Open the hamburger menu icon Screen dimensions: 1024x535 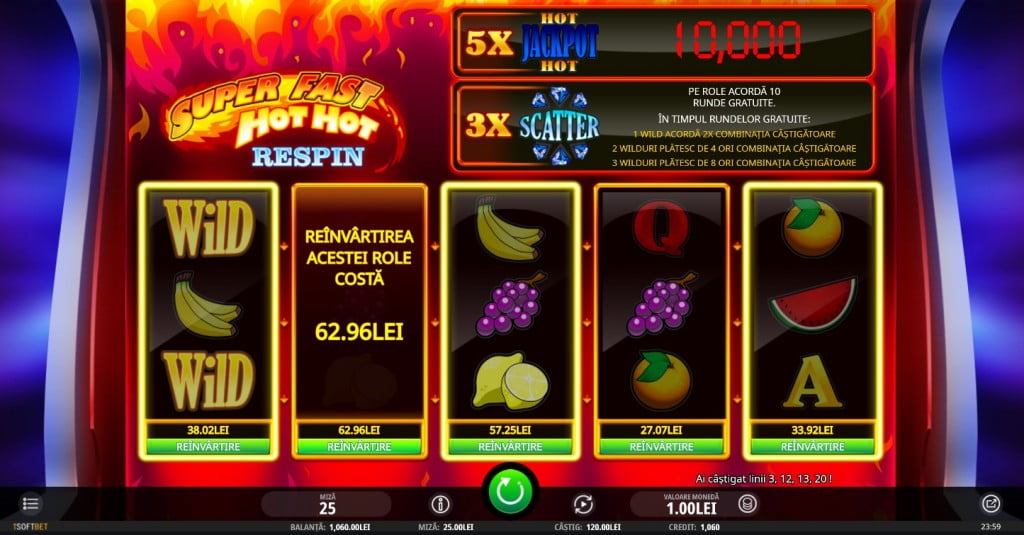tap(30, 504)
